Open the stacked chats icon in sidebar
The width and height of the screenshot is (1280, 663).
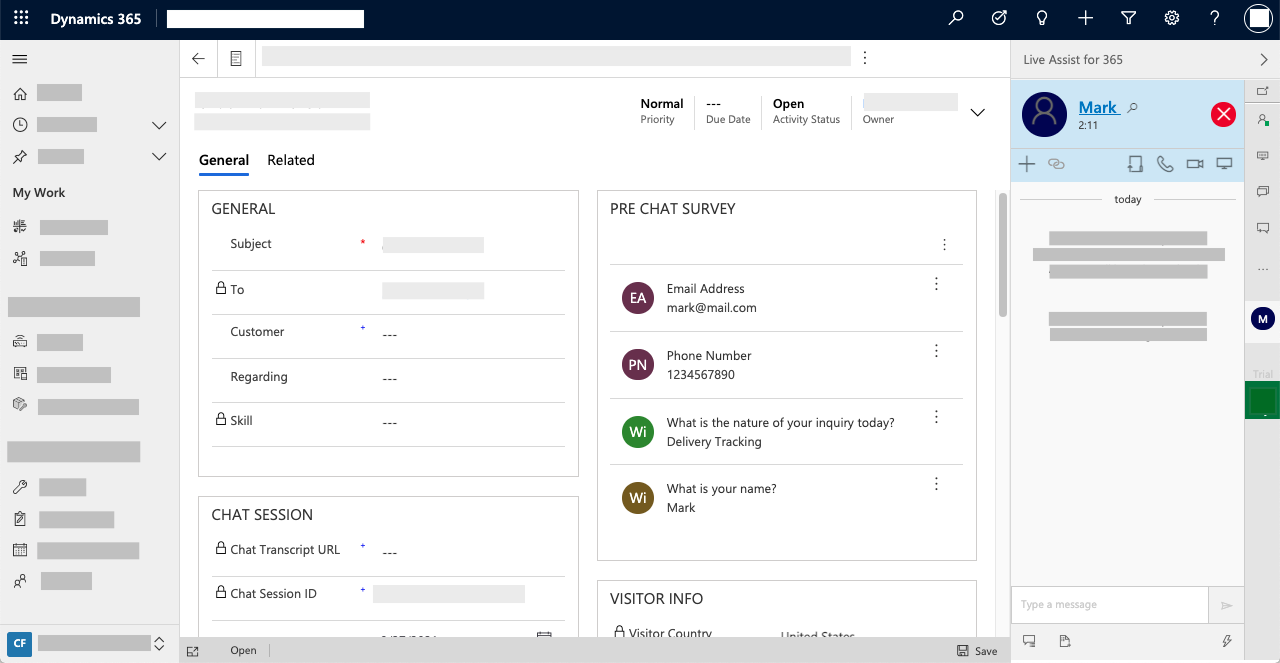tap(1262, 191)
